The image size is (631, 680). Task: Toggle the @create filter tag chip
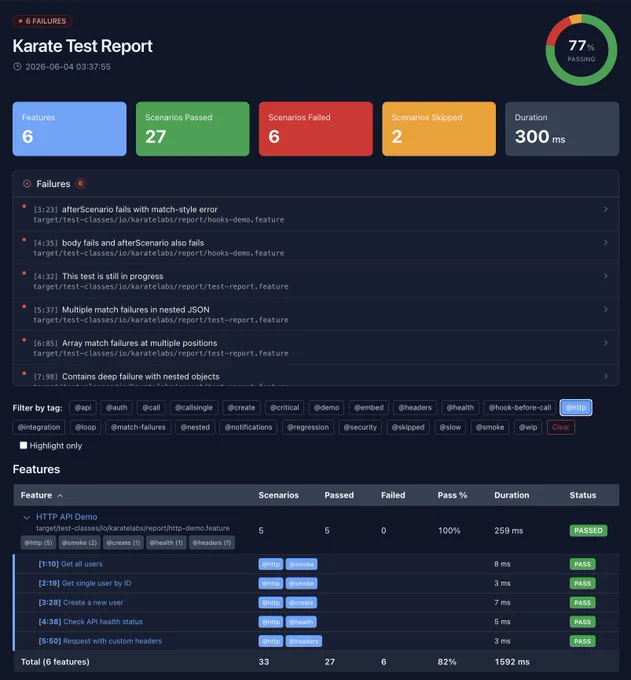(242, 408)
